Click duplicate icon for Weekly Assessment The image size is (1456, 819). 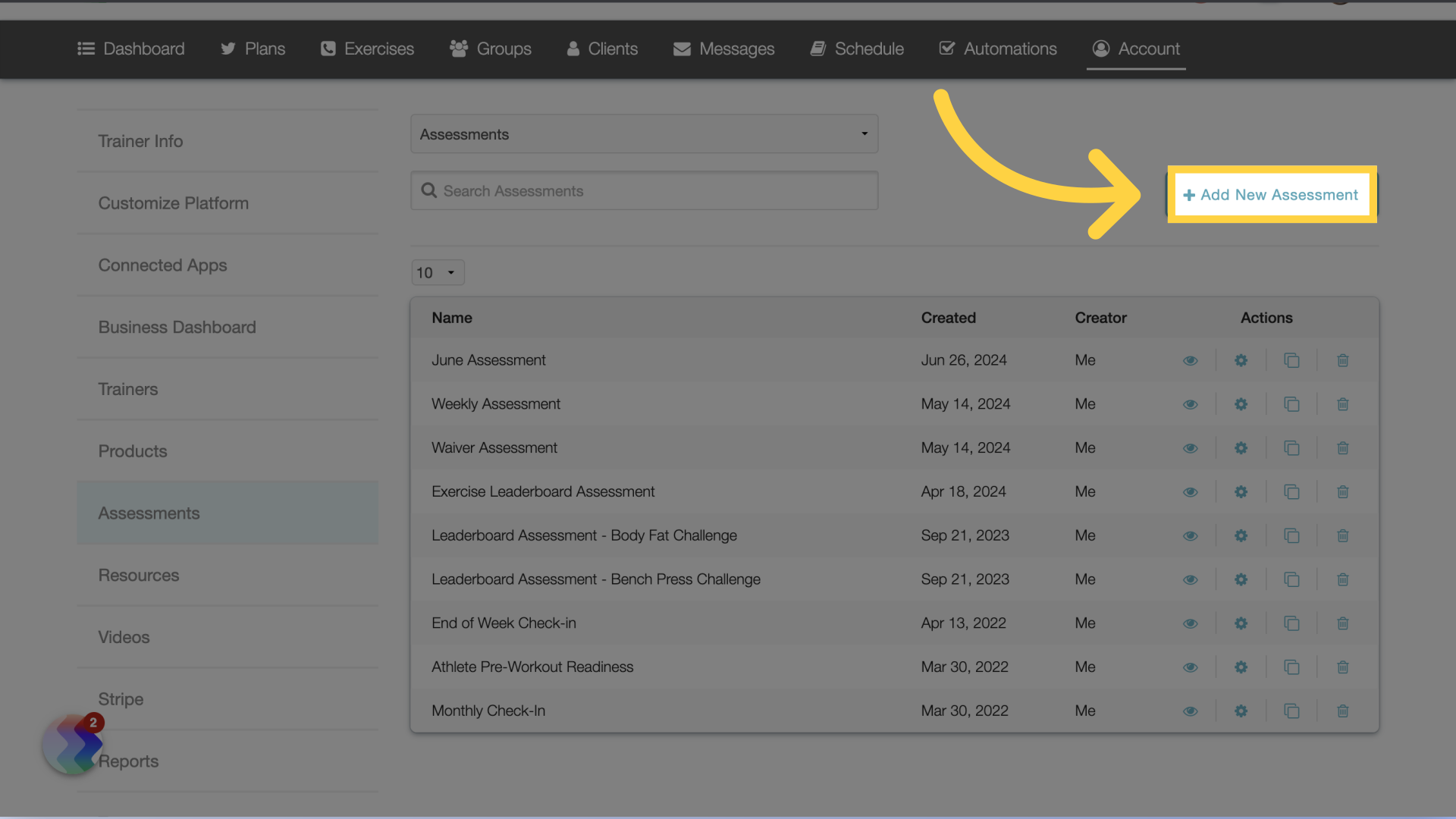point(1292,404)
